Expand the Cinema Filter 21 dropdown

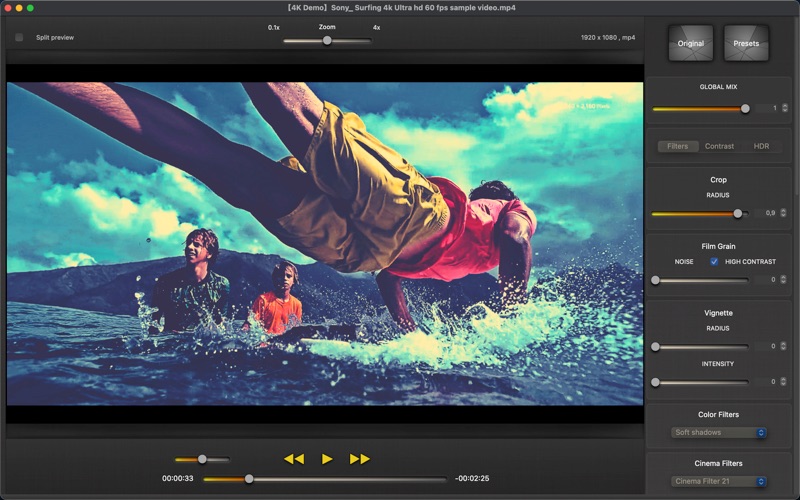click(x=719, y=481)
